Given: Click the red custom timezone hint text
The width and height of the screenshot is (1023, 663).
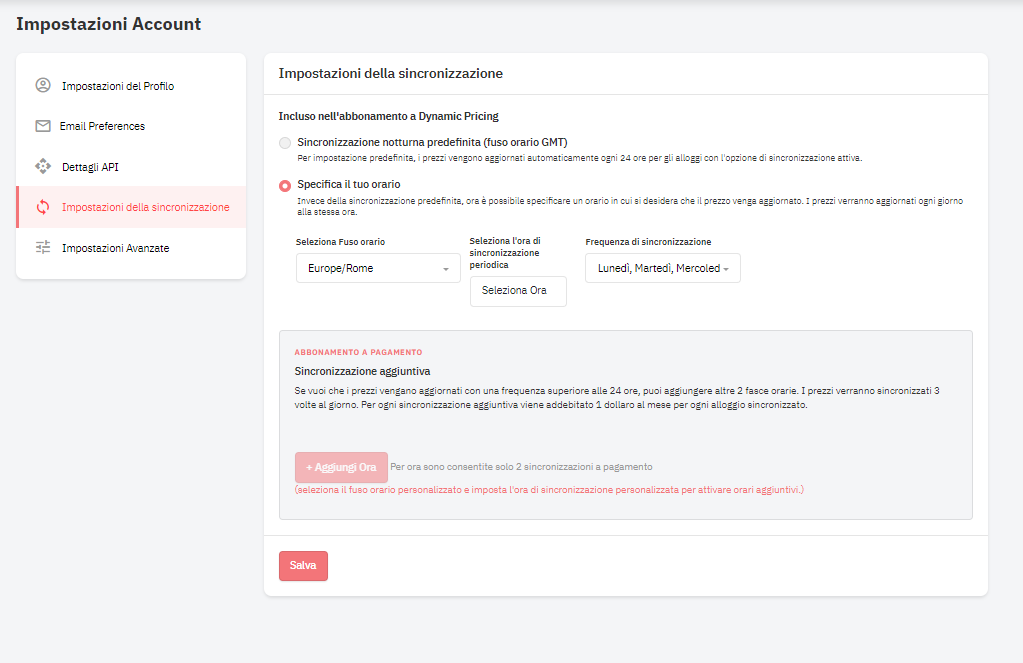Looking at the screenshot, I should click(x=549, y=490).
